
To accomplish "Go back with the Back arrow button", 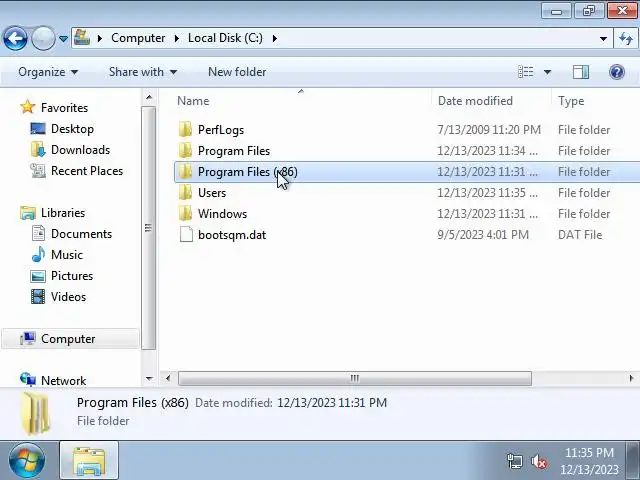I will click(x=15, y=38).
